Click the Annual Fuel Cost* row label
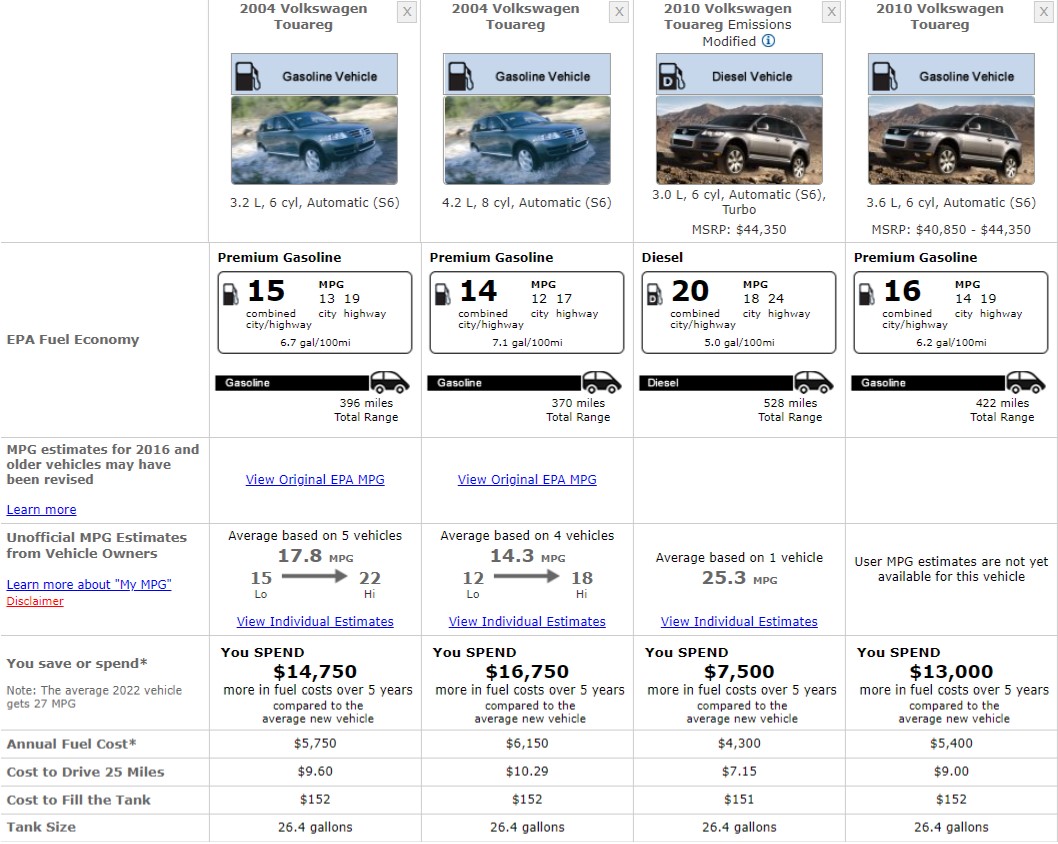Image resolution: width=1058 pixels, height=844 pixels. tap(72, 744)
